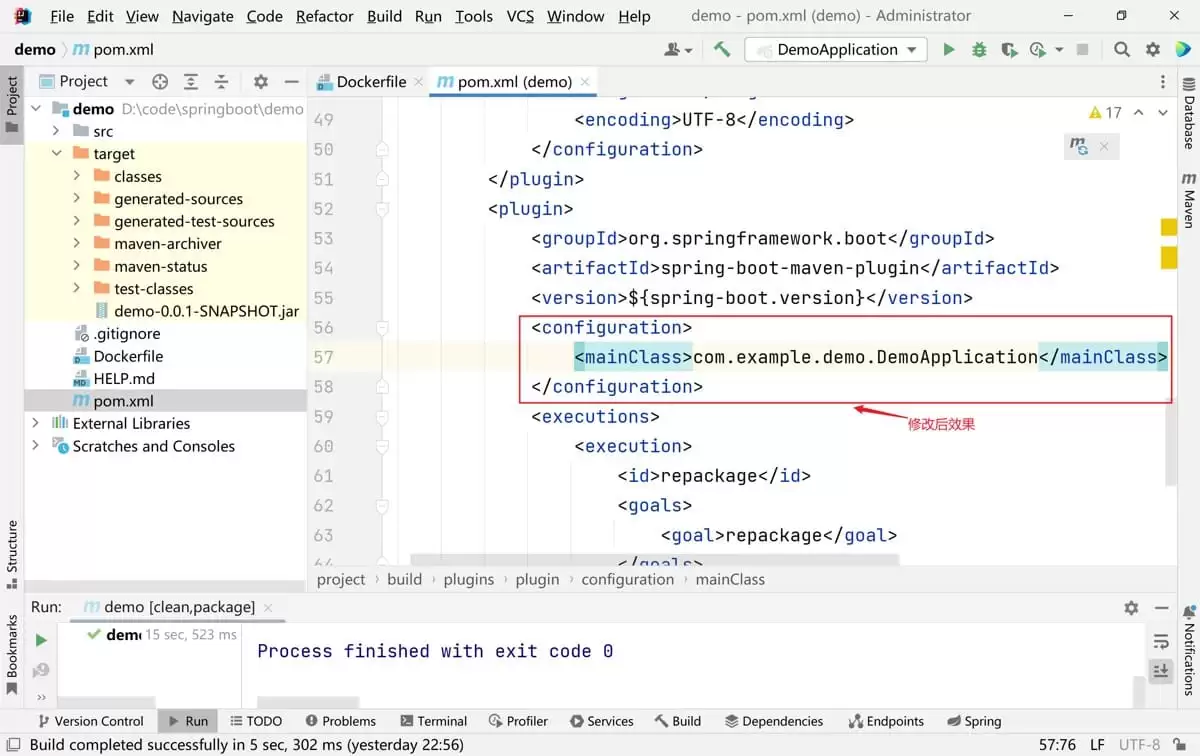Image resolution: width=1200 pixels, height=756 pixels.
Task: Open Run panel settings gear
Action: point(1131,607)
